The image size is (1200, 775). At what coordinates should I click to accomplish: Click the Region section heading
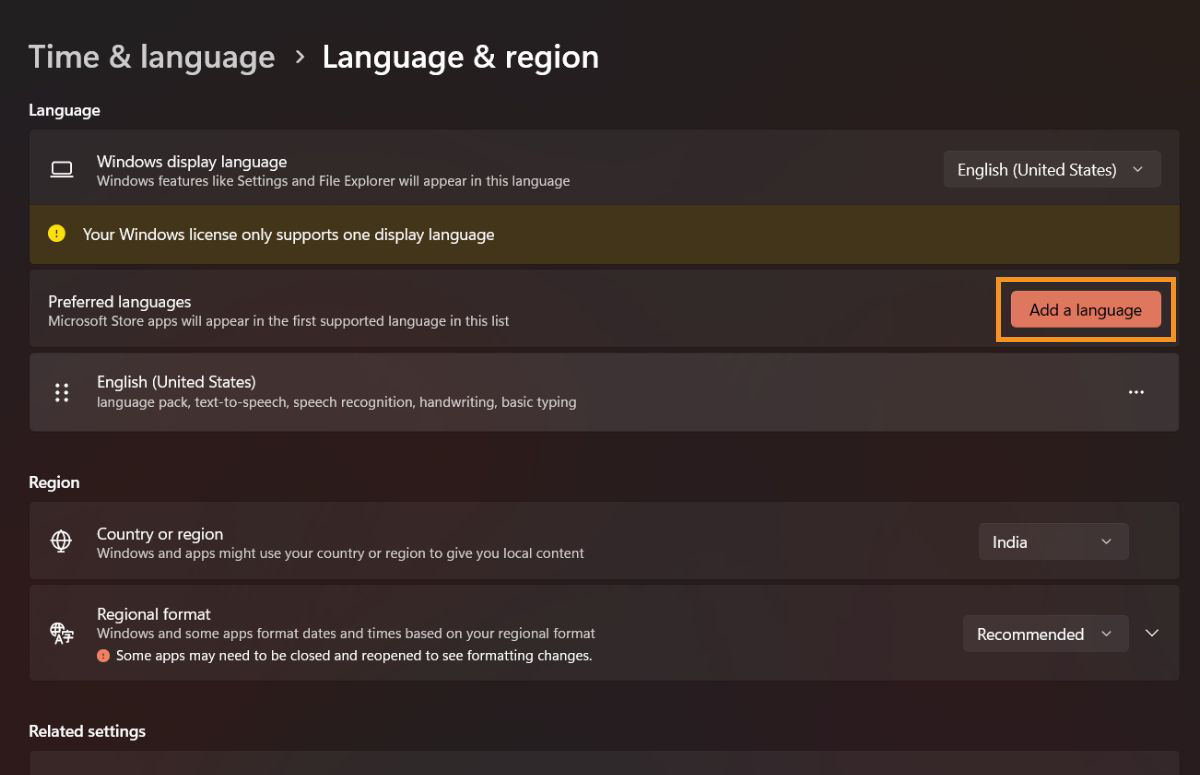(x=54, y=482)
